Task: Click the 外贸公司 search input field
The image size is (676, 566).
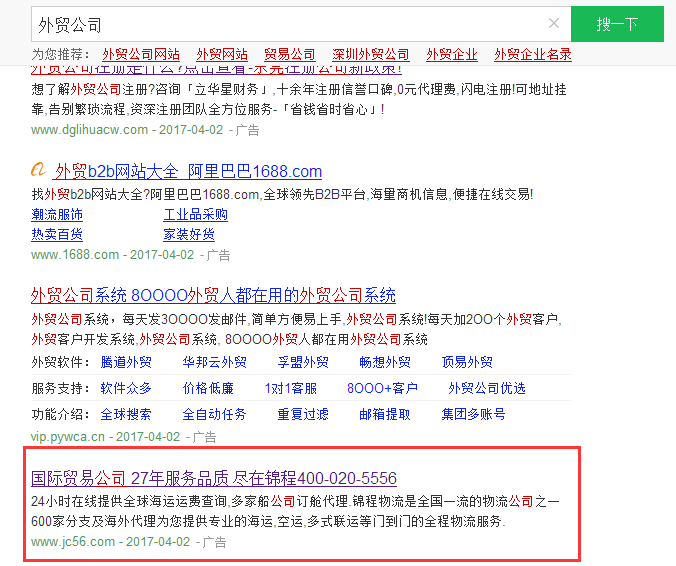Action: coord(280,24)
